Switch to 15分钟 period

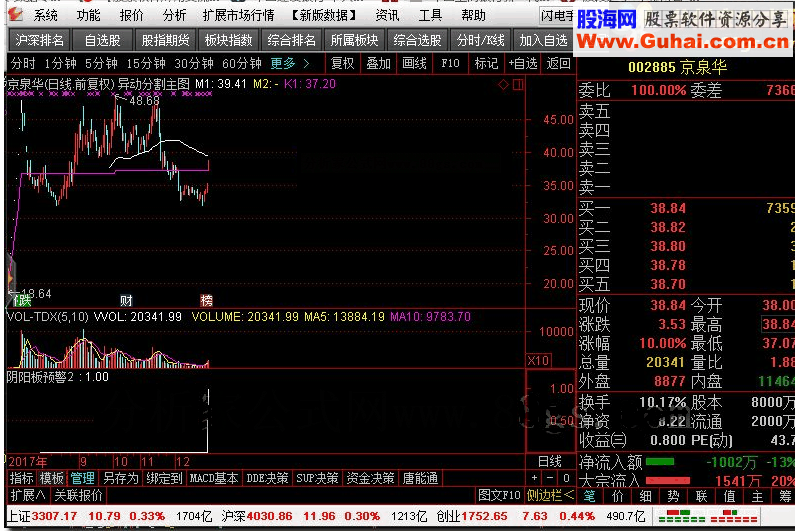[146, 63]
